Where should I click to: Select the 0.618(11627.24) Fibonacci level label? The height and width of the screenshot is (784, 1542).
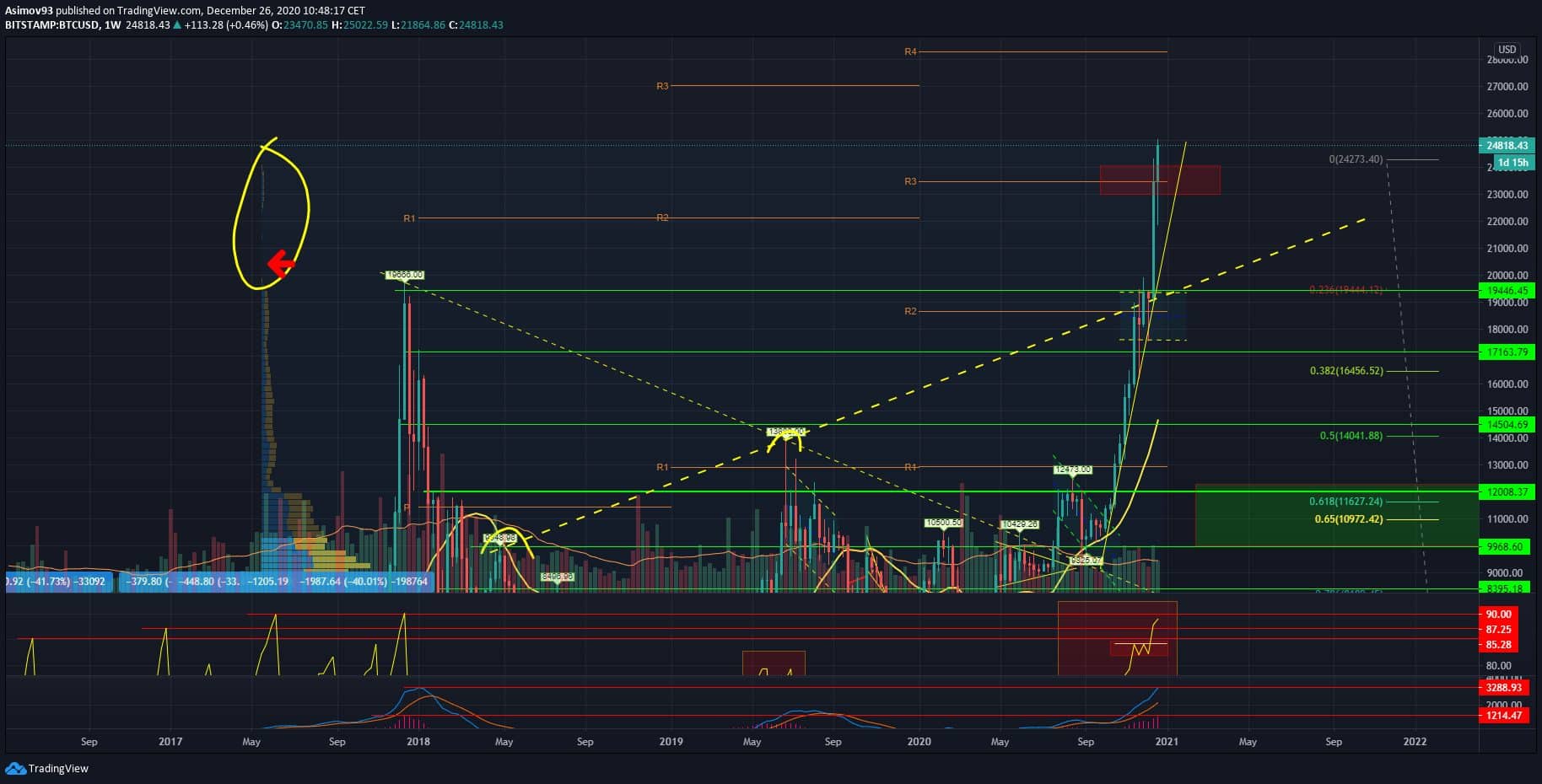pos(1345,502)
